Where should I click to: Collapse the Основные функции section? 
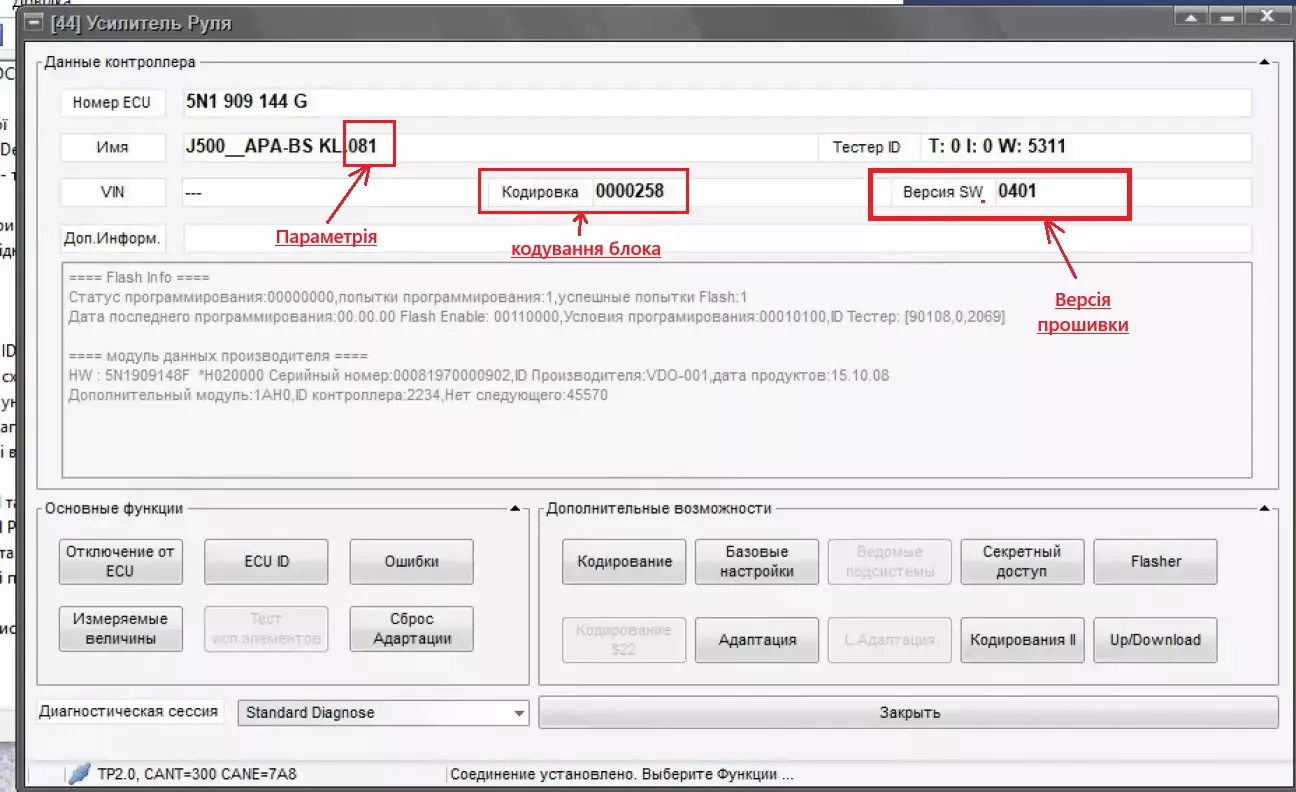click(x=515, y=509)
